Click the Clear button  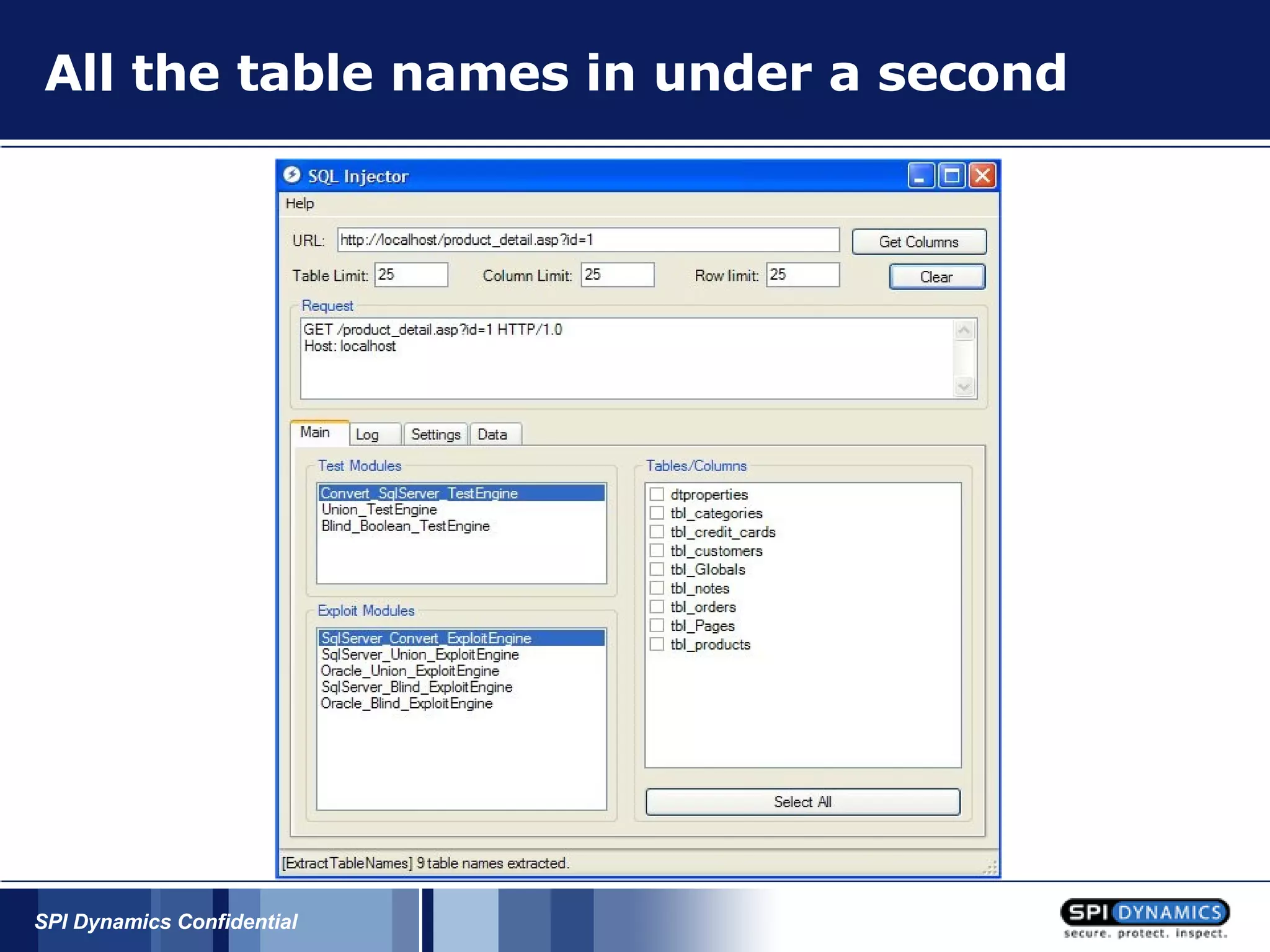point(936,276)
